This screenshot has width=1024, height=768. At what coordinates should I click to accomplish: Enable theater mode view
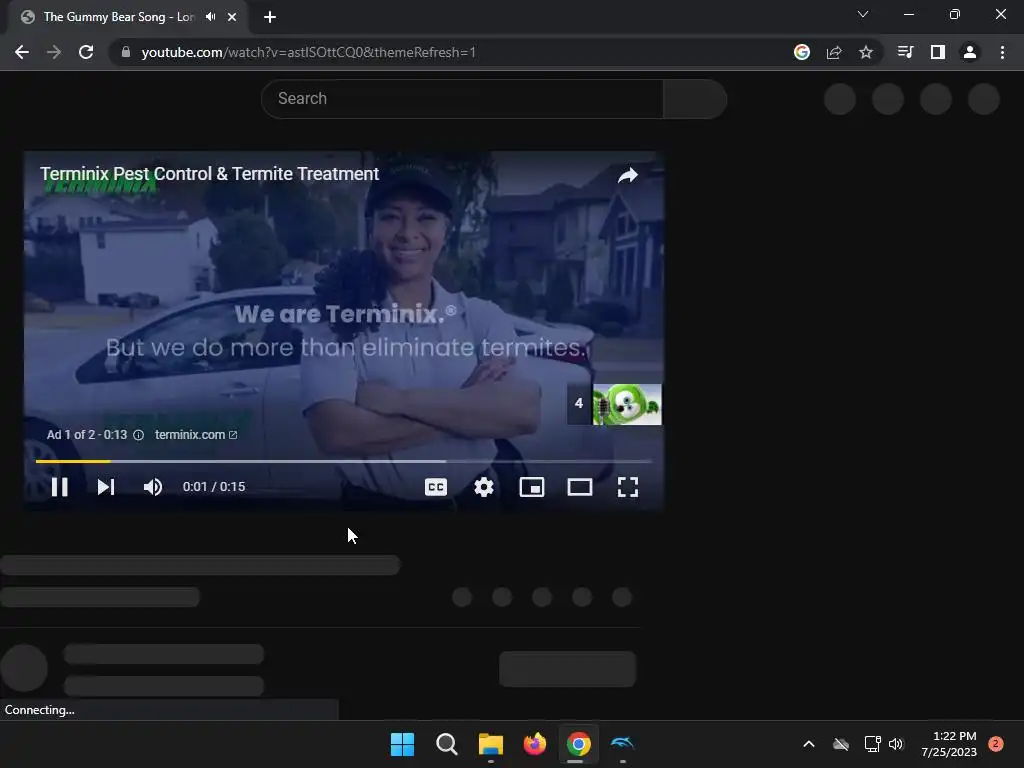point(580,487)
